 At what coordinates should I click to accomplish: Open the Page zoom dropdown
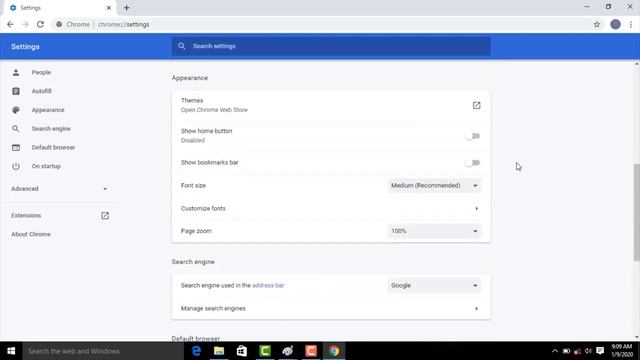(x=434, y=231)
